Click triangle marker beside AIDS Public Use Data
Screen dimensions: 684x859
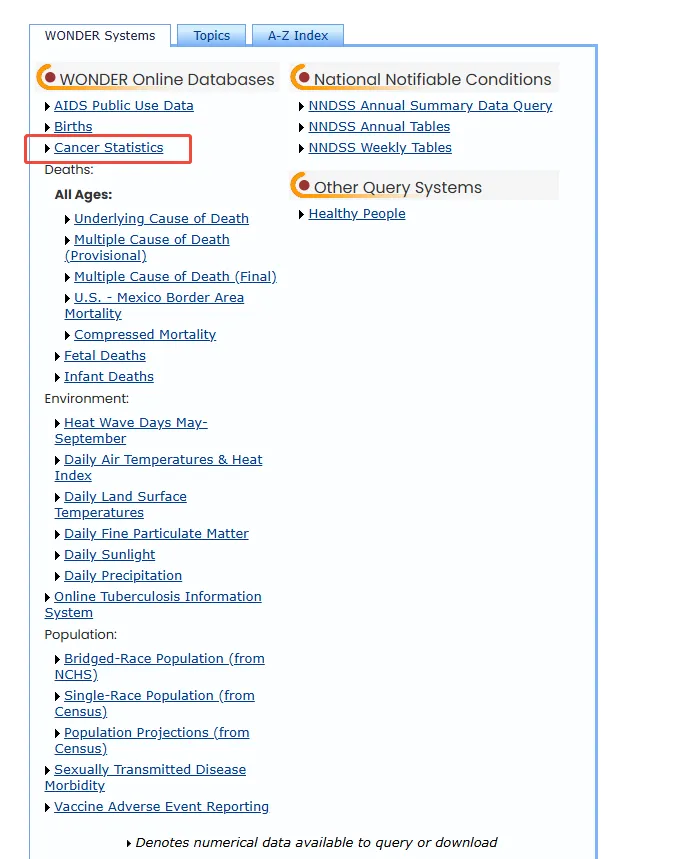[x=48, y=106]
